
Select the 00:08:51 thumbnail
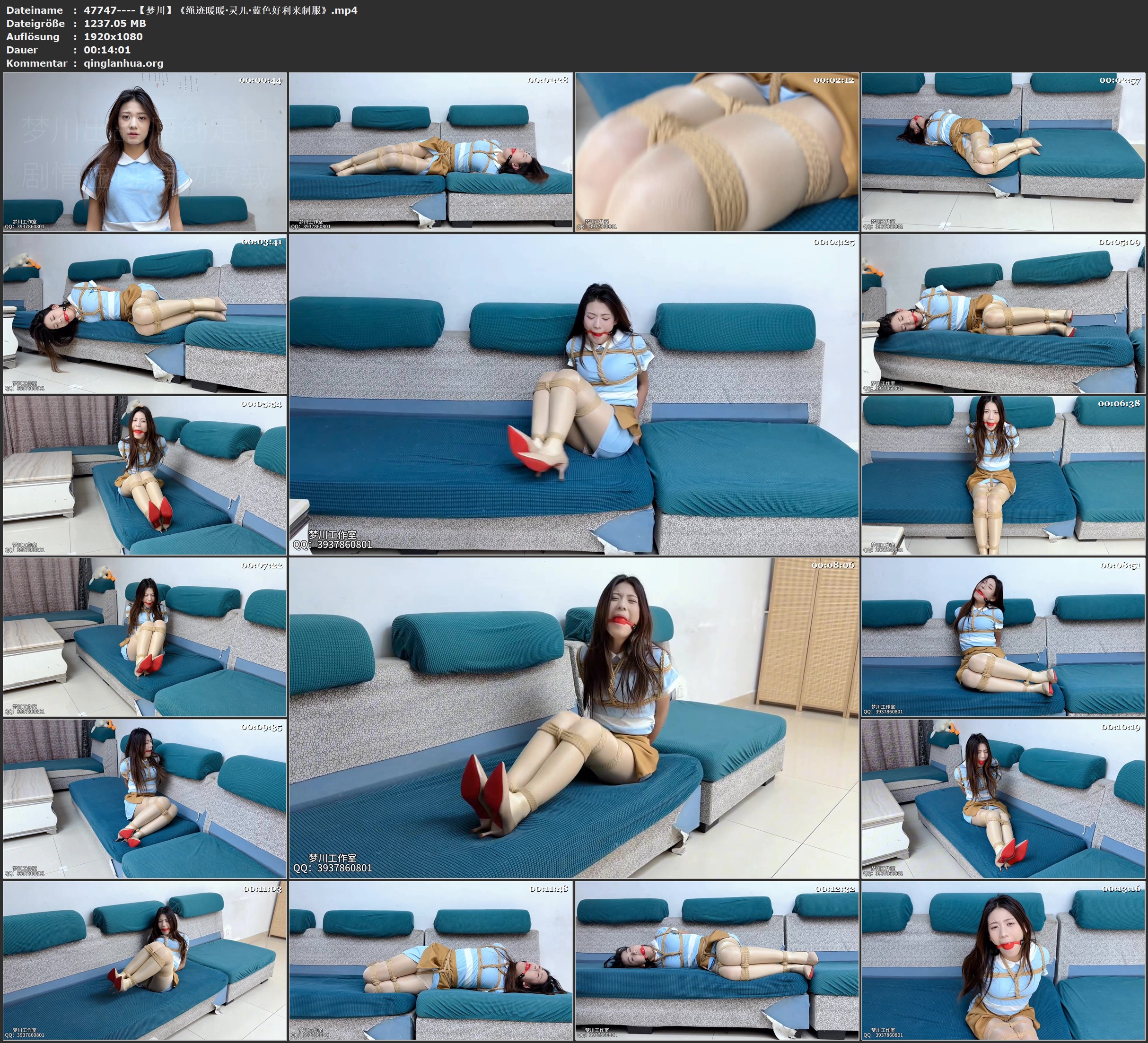click(1003, 637)
